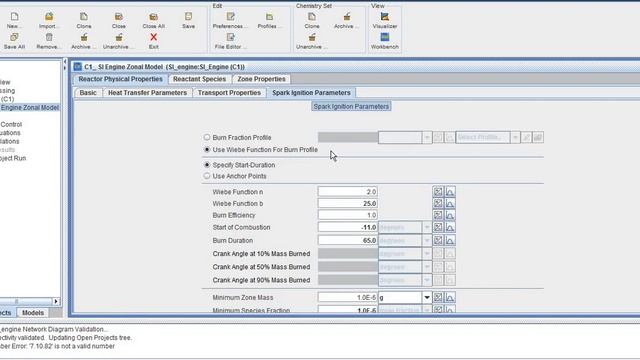Click profile curve icon for Wiebe Function n

[x=450, y=191]
